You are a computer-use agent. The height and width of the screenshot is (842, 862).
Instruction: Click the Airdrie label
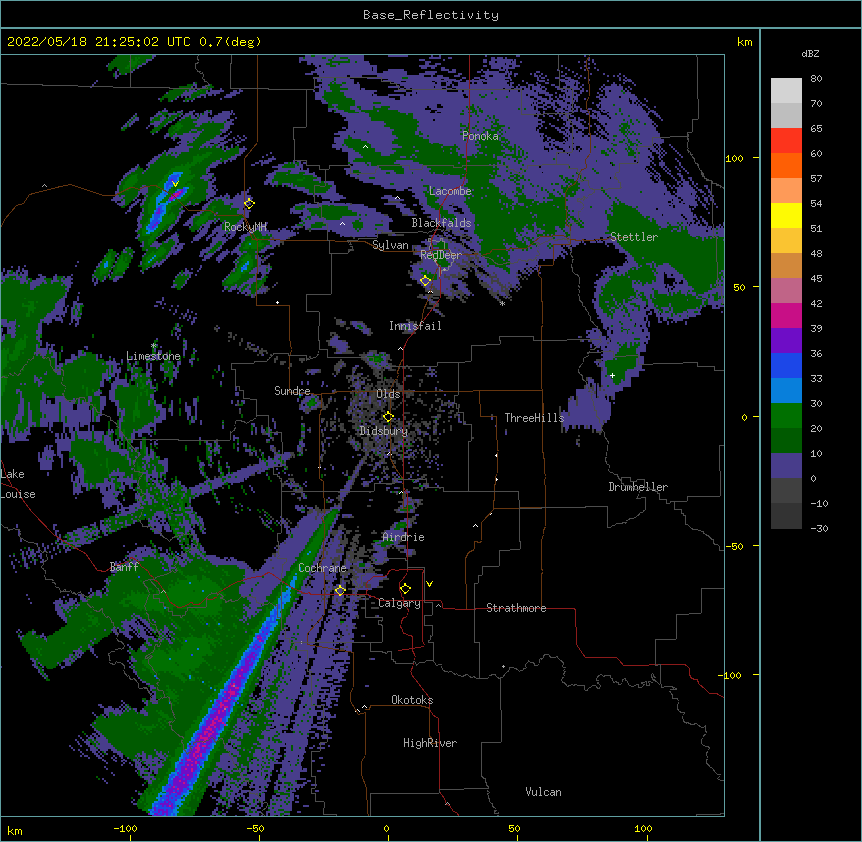[404, 537]
